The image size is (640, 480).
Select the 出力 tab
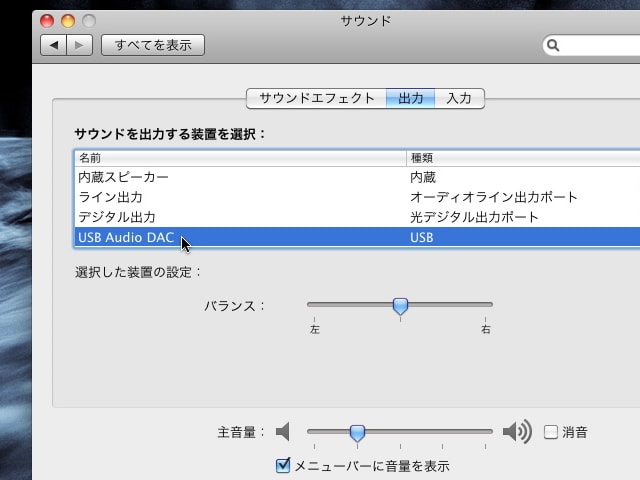(411, 98)
